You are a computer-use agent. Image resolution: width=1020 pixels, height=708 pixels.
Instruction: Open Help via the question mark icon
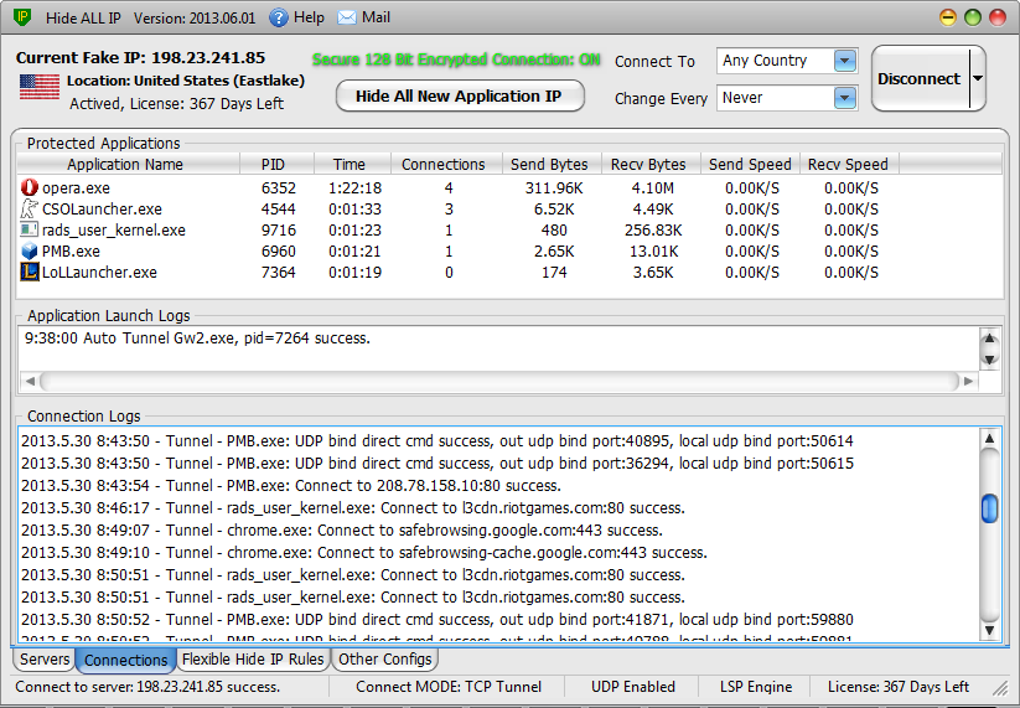pos(278,18)
